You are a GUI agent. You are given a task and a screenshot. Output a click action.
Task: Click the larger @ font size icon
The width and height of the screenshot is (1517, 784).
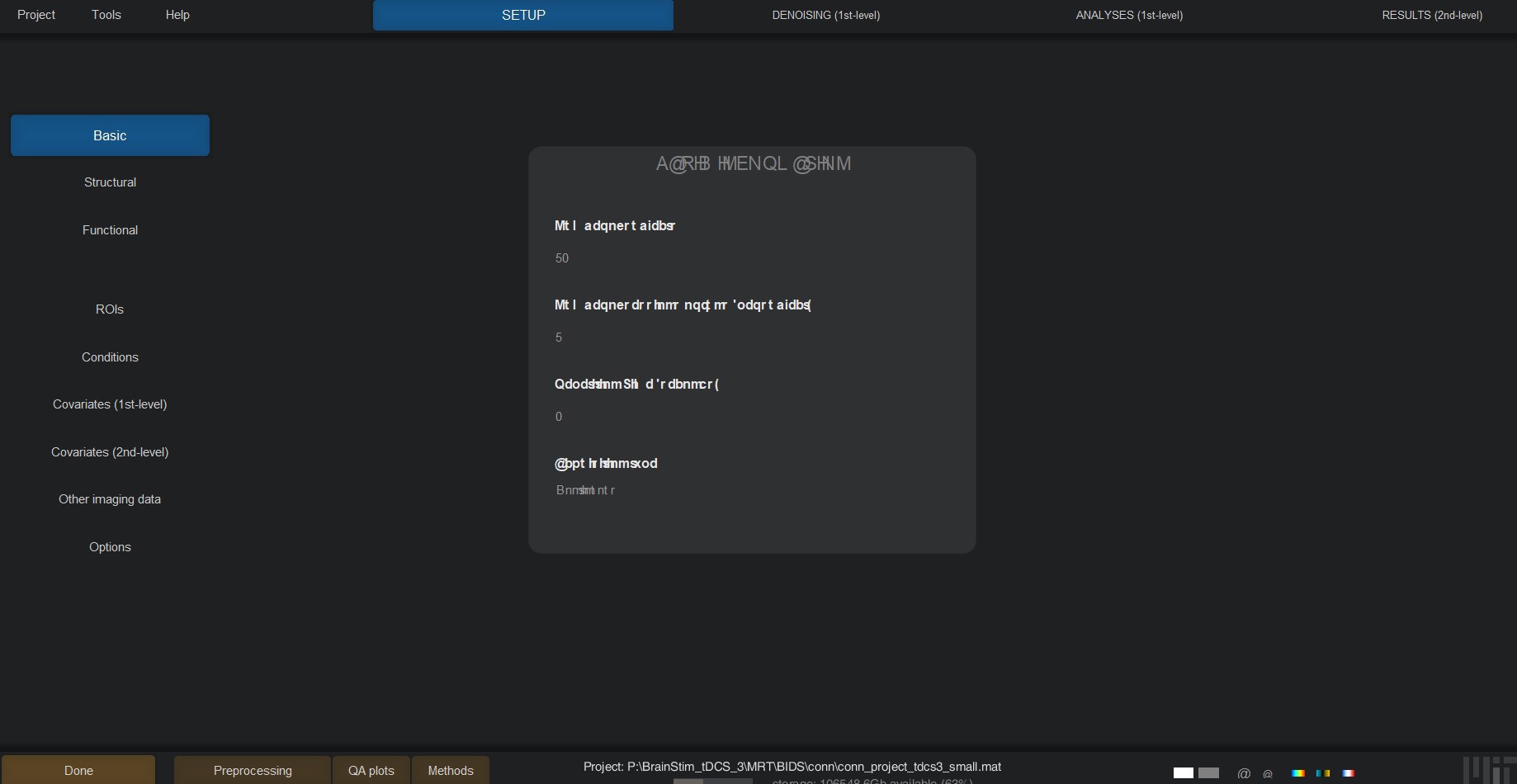(x=1244, y=773)
